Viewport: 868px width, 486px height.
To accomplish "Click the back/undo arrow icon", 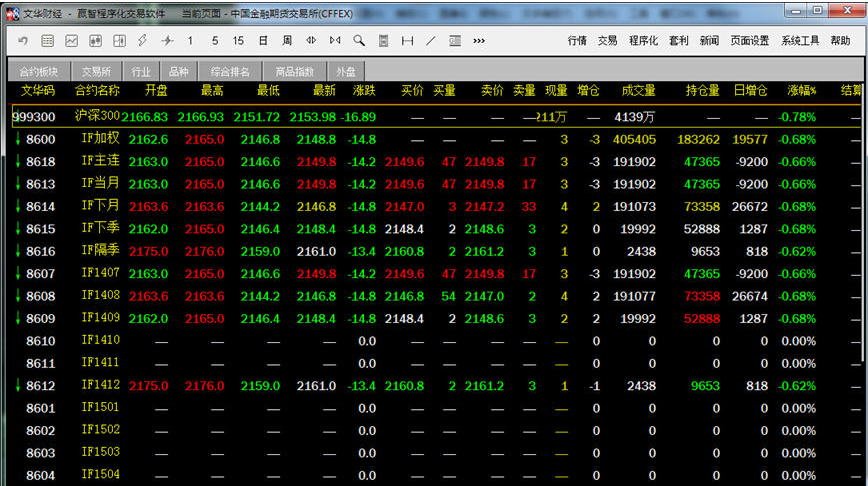I will point(22,41).
